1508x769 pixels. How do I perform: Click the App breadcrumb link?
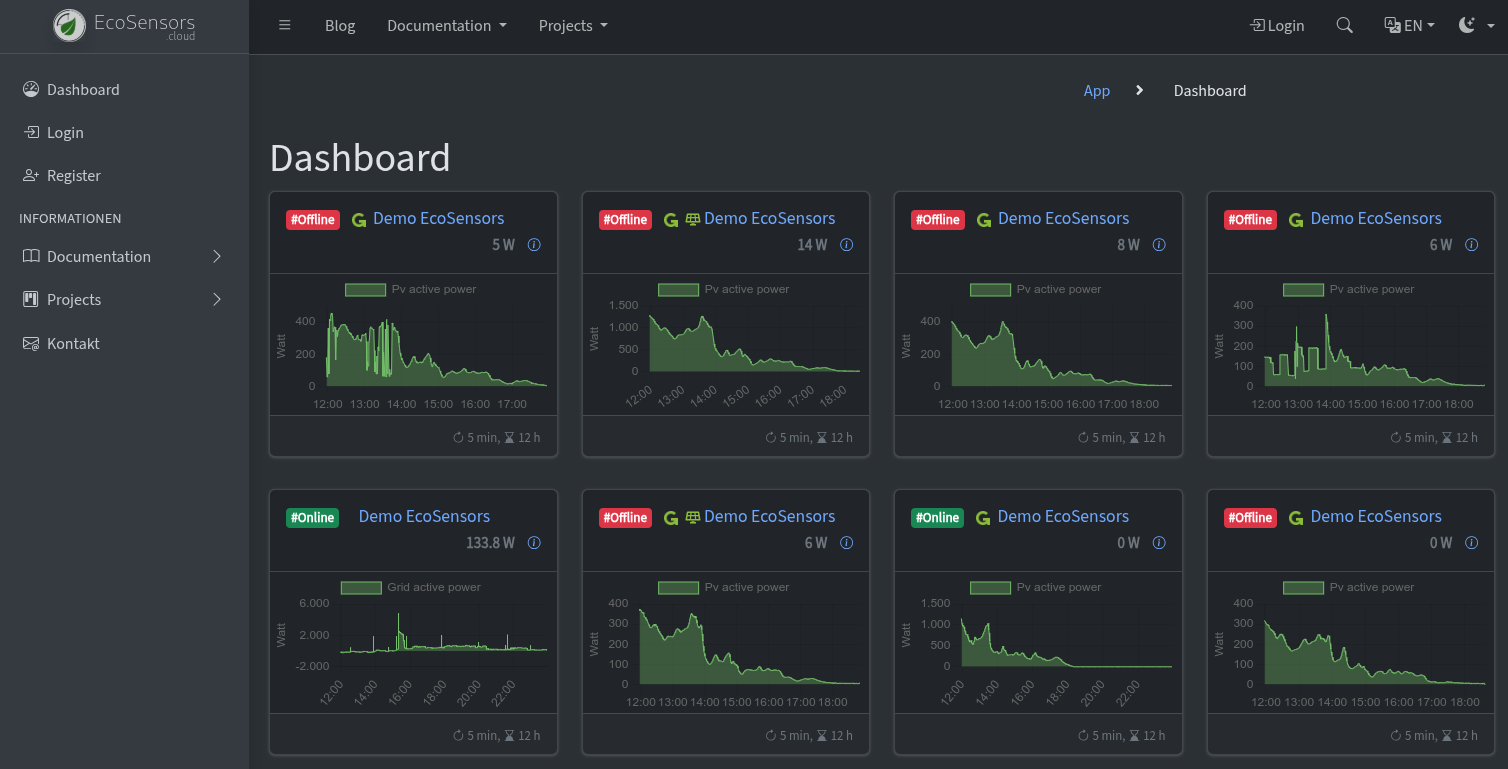(x=1096, y=91)
